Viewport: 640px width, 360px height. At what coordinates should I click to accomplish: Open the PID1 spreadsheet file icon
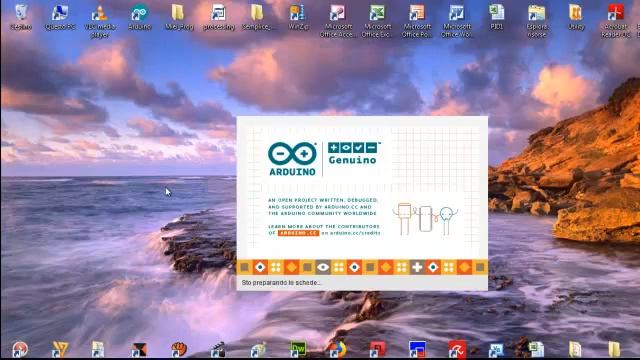(x=497, y=17)
